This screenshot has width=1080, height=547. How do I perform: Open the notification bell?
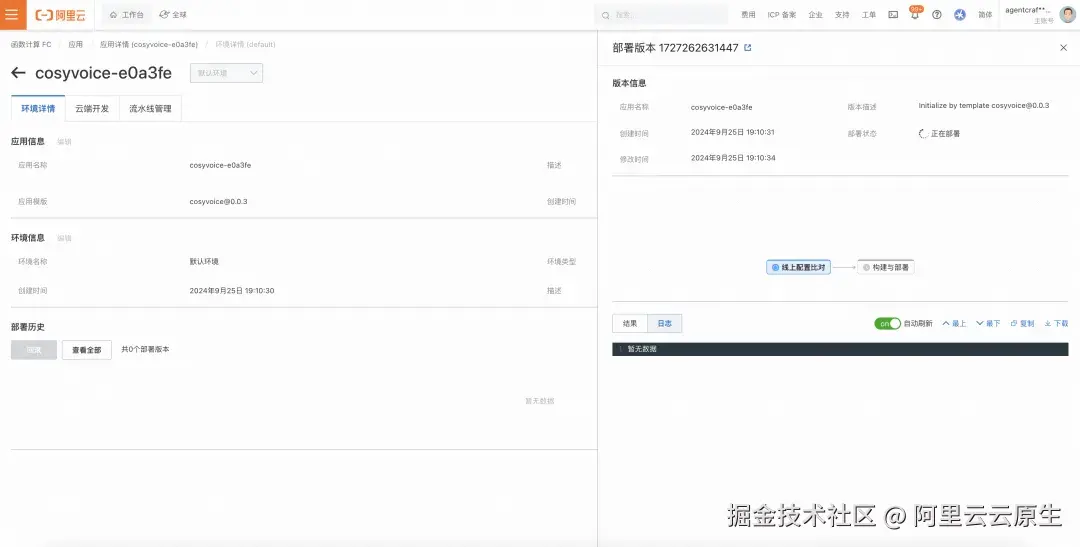915,14
